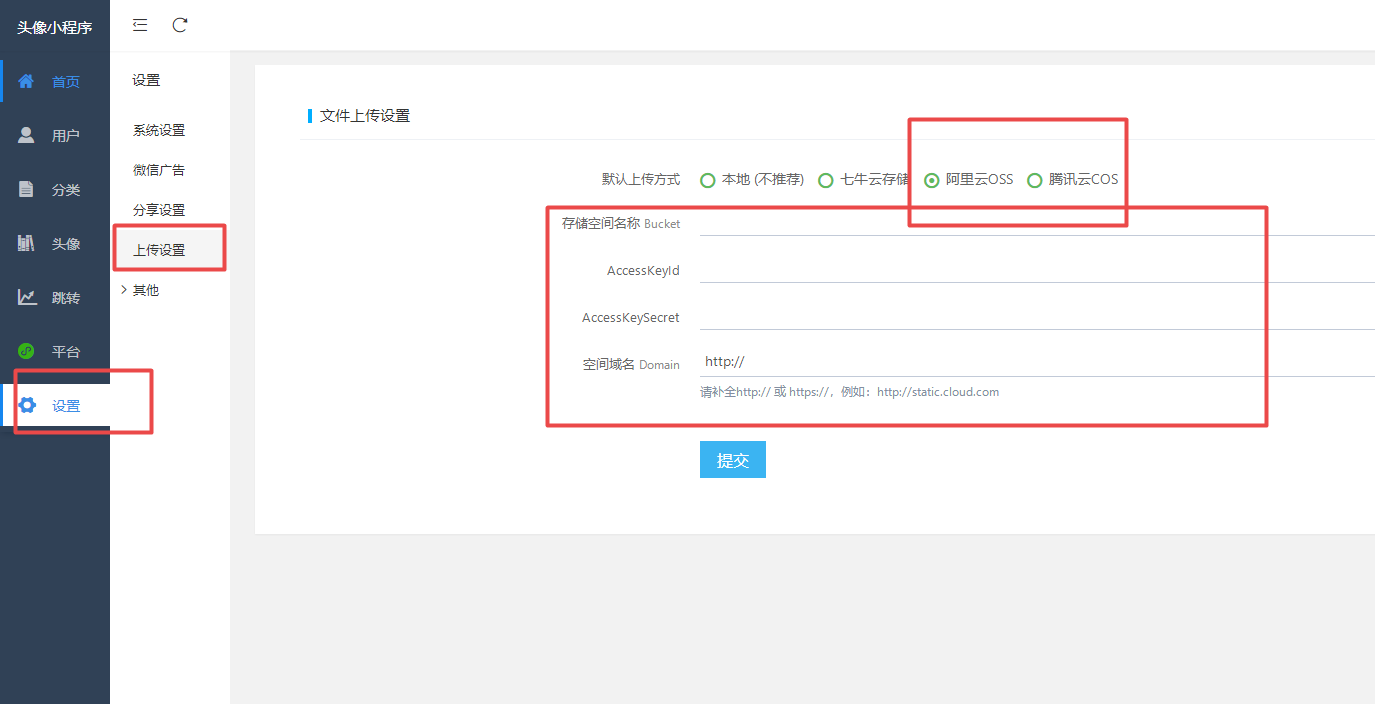Click the AccessKeySecret input field
The width and height of the screenshot is (1375, 704).
(1037, 317)
